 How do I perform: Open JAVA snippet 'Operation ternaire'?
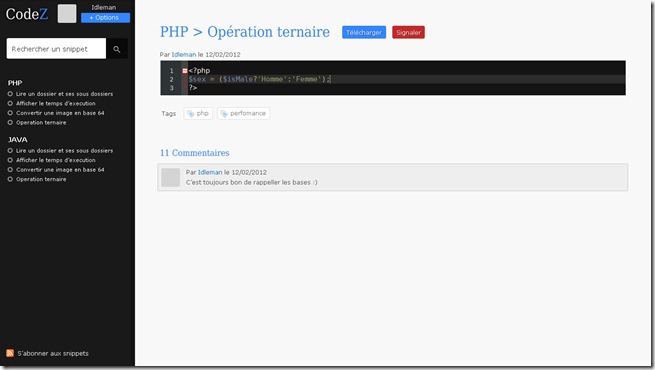coord(41,180)
